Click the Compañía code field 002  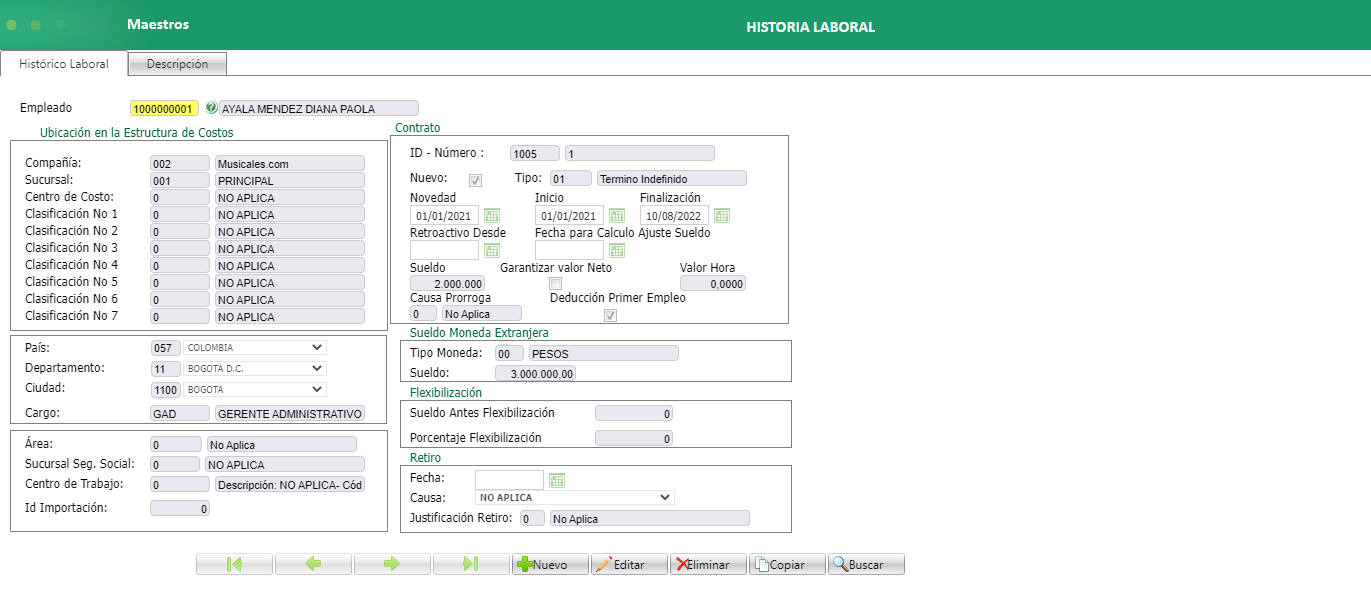tap(180, 163)
